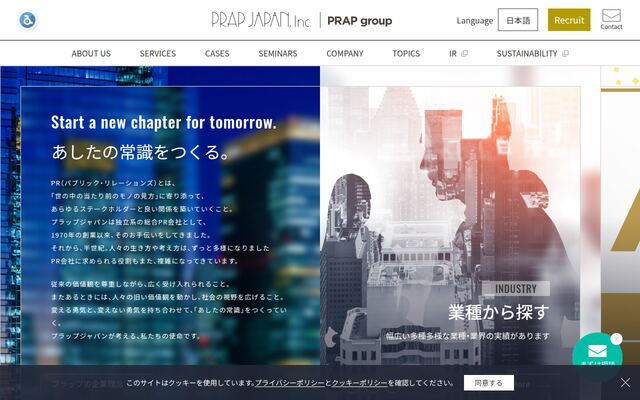Screen dimensions: 640x400
Task: Open the プライバシーポリシー link in cookie bar
Action: point(289,383)
